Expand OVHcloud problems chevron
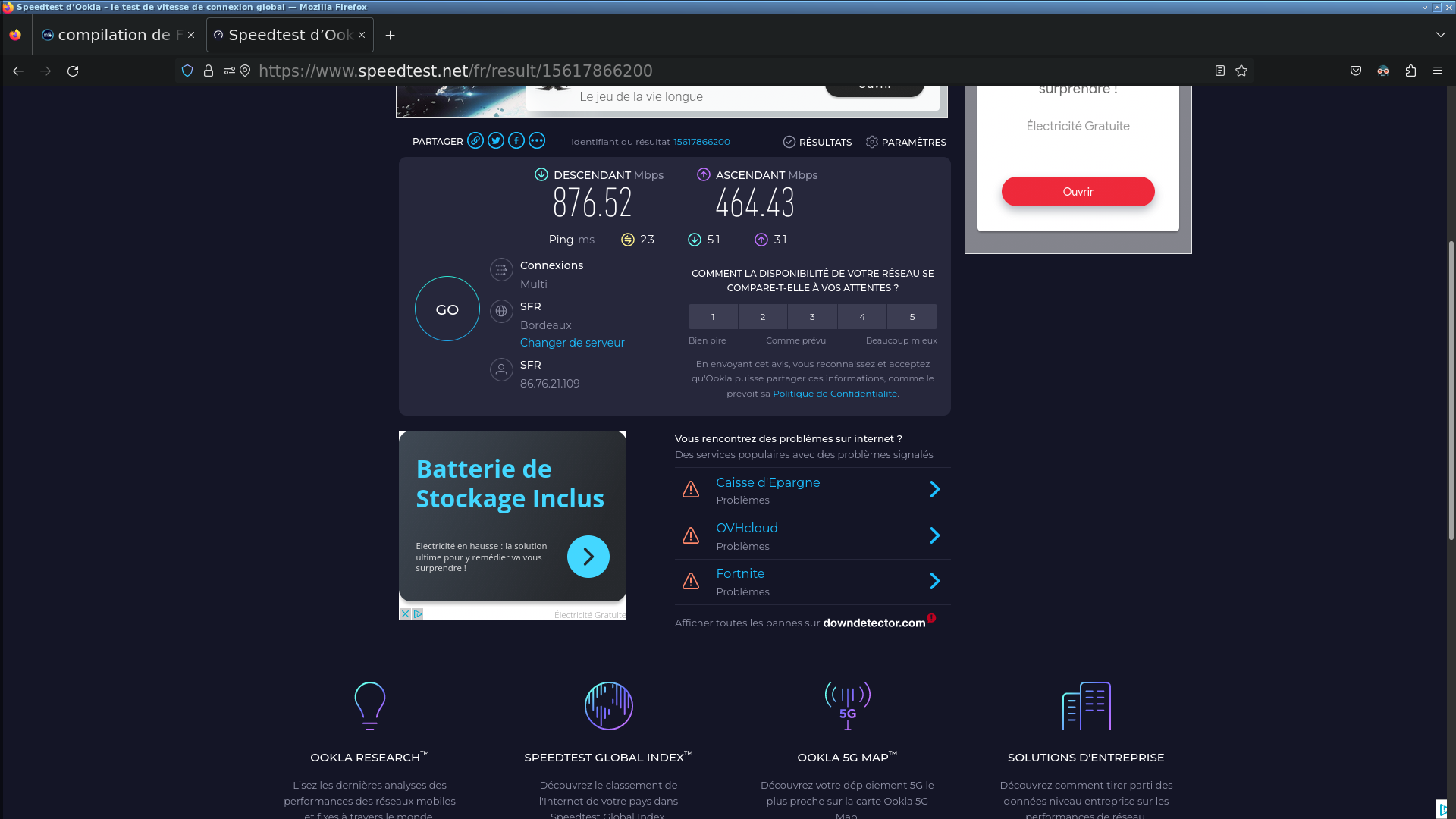Screen dimensions: 1456x819 click(x=935, y=535)
